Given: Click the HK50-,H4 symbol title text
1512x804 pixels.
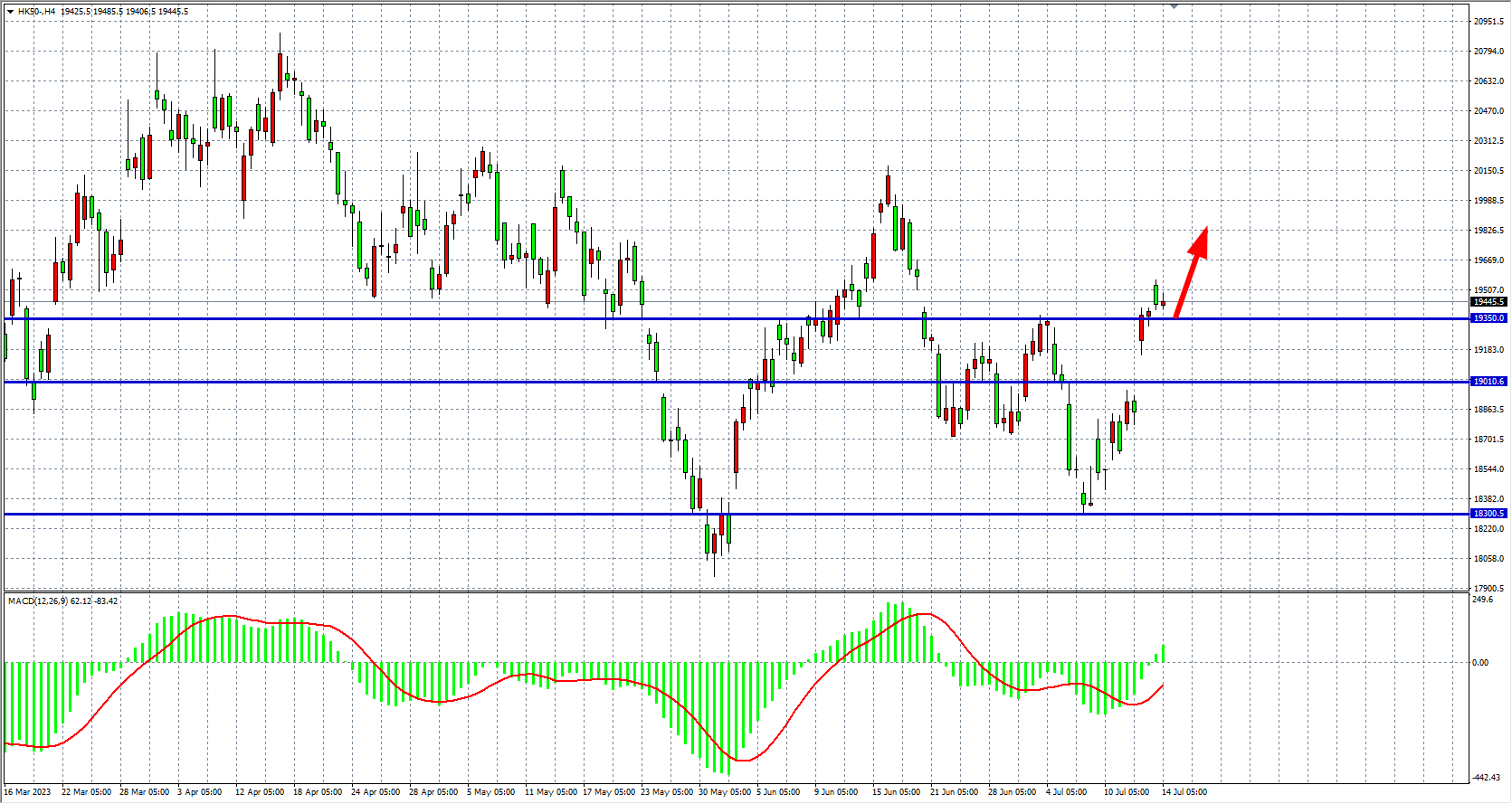Looking at the screenshot, I should (36, 12).
